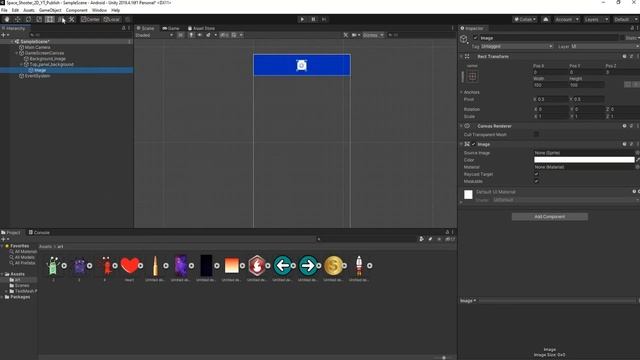640x360 pixels.
Task: Toggle Local handle rotation button
Action: 111,19
